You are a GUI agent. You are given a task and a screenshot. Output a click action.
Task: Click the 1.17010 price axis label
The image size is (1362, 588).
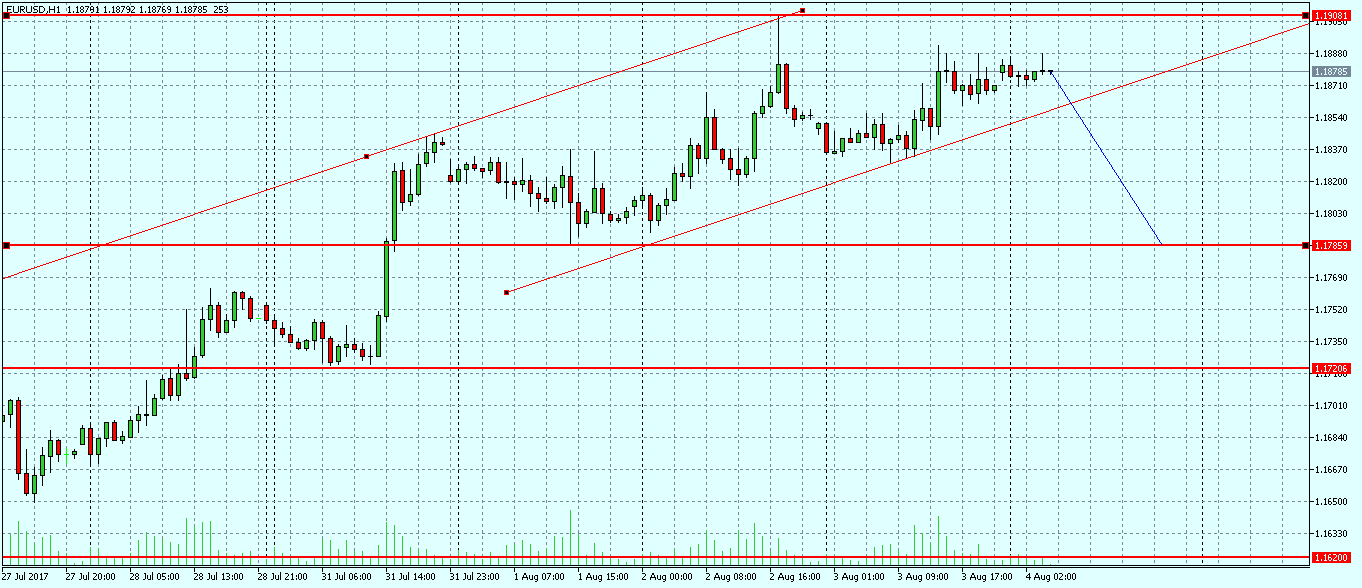point(1330,406)
